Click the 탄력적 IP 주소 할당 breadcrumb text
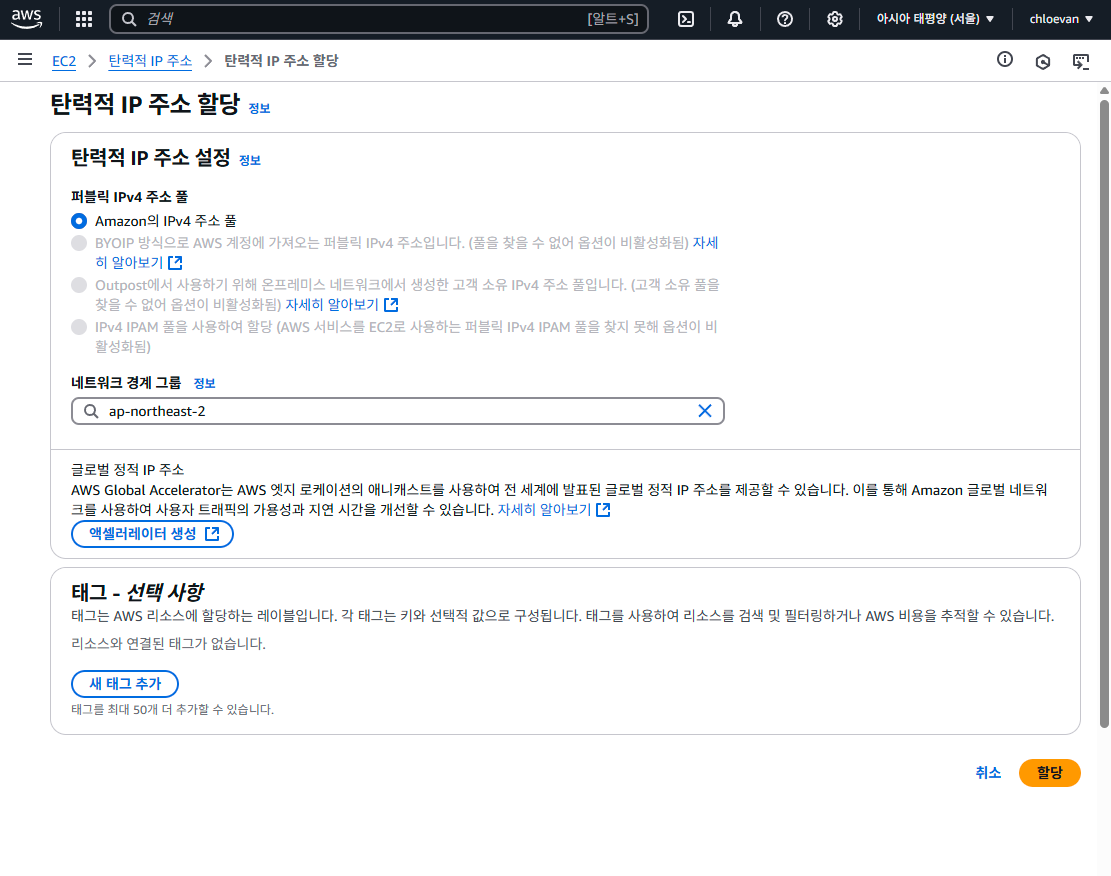1111x876 pixels. [281, 61]
